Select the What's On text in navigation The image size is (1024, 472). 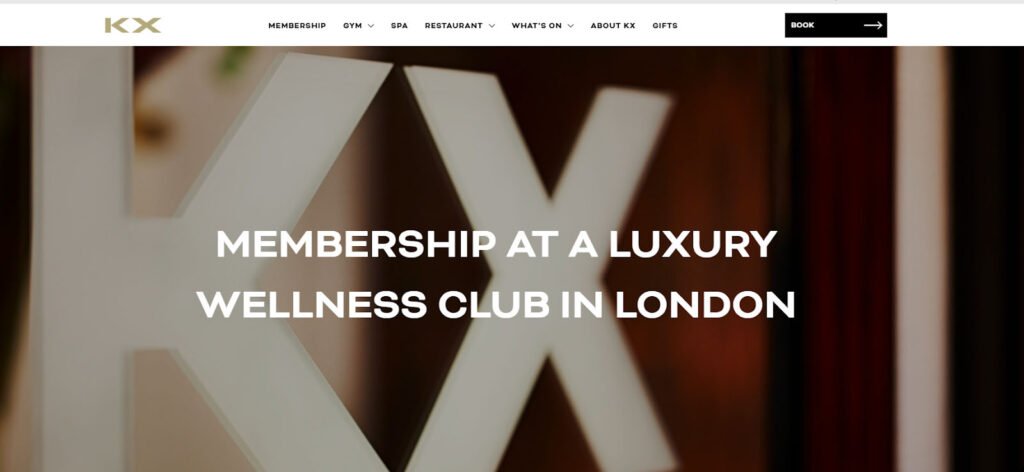(x=536, y=25)
